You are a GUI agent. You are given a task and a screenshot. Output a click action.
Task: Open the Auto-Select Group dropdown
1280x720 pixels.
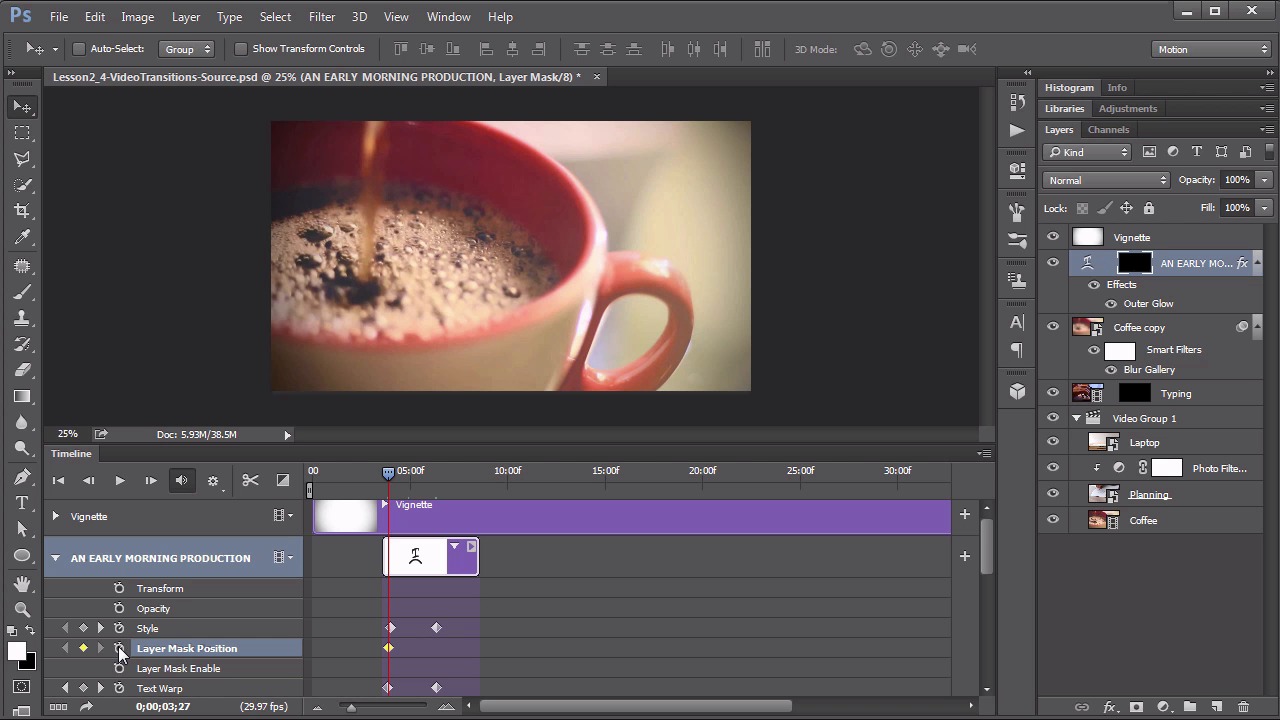pyautogui.click(x=188, y=49)
